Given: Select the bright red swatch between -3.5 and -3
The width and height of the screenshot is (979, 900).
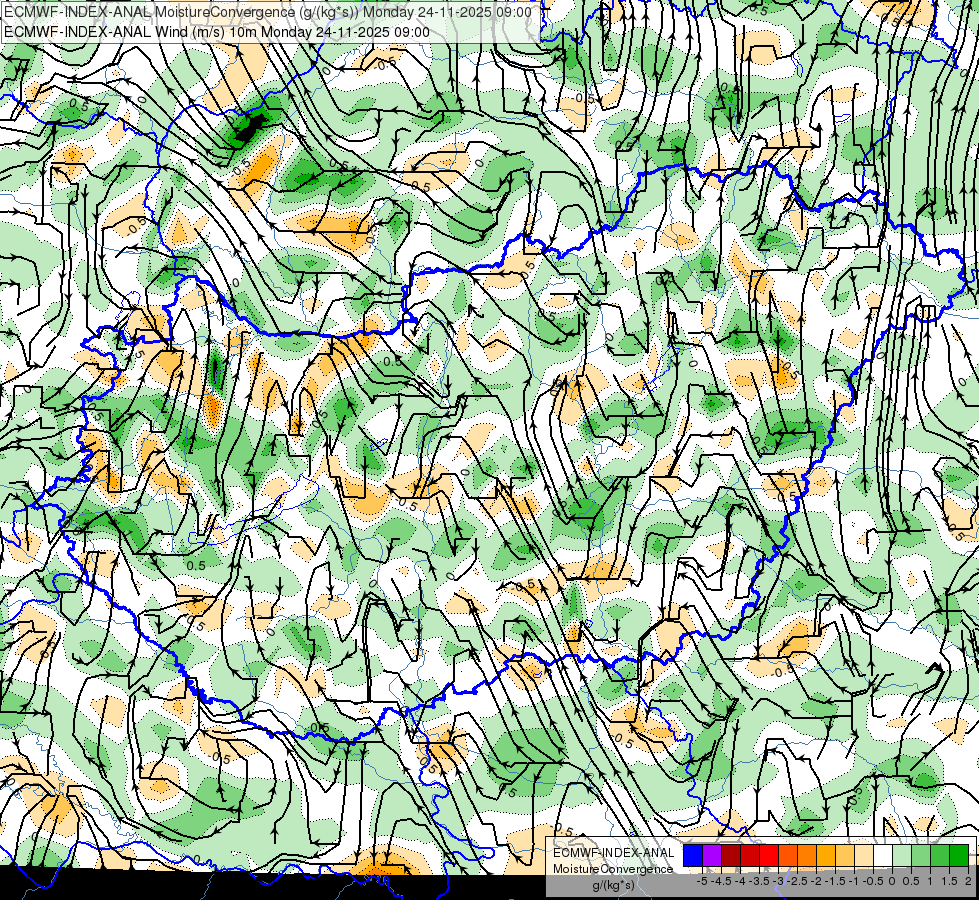Looking at the screenshot, I should click(x=769, y=856).
